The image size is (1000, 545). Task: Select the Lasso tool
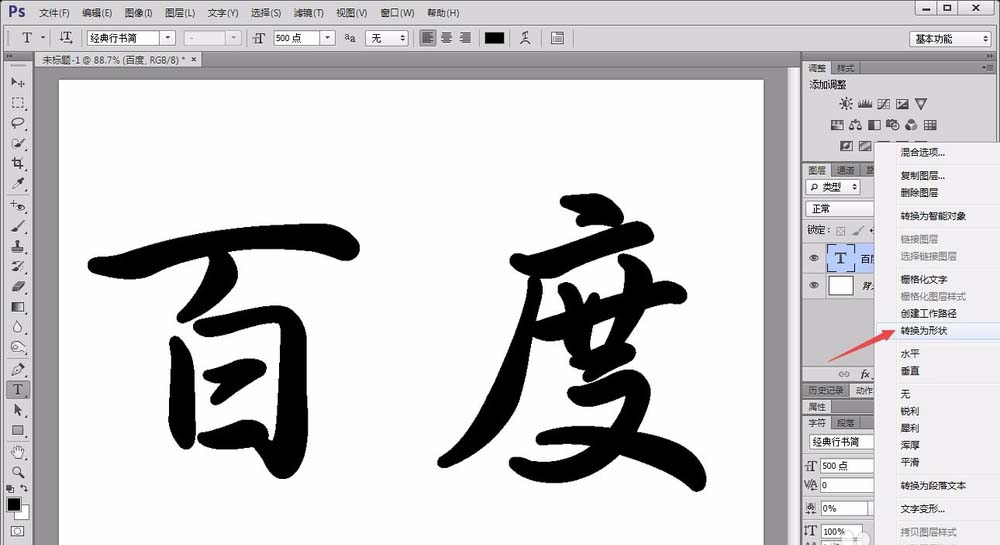(18, 123)
